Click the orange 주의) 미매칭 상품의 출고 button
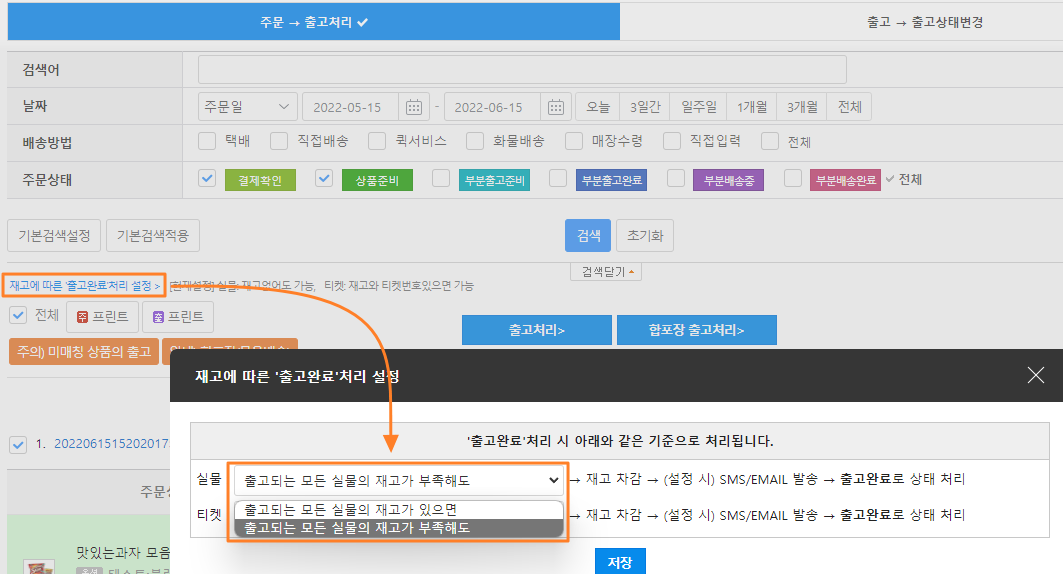The height and width of the screenshot is (574, 1063). [x=84, y=352]
